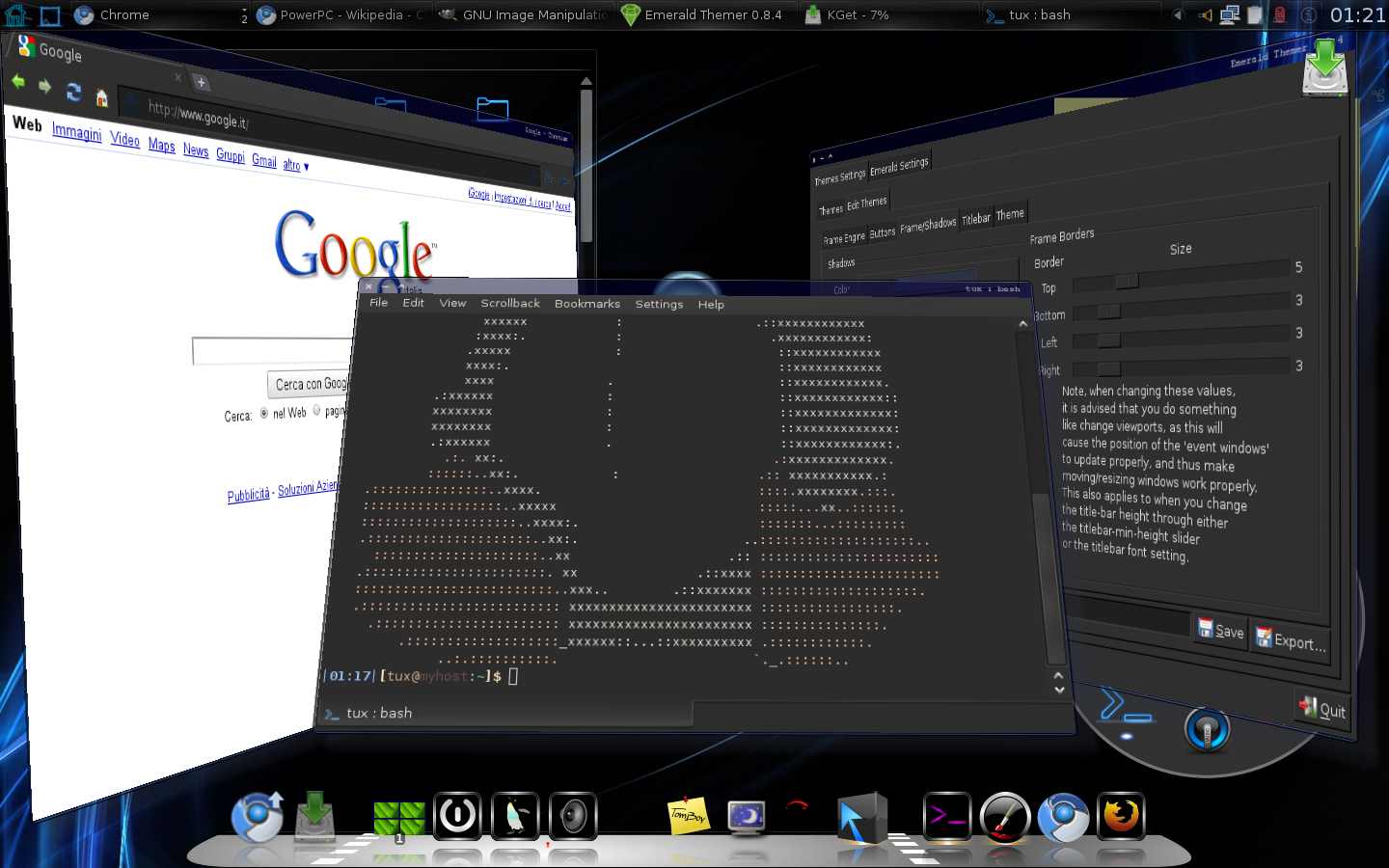This screenshot has width=1389, height=868.
Task: Click Save button in Emerald Themer
Action: (1220, 630)
